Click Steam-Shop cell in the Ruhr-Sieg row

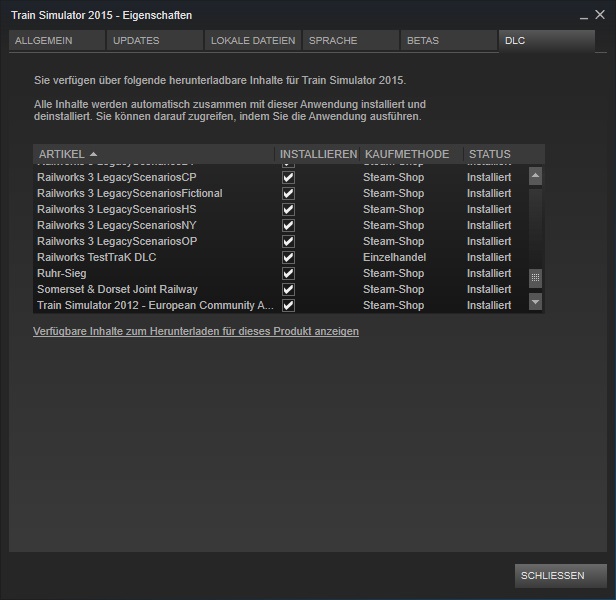tap(394, 273)
